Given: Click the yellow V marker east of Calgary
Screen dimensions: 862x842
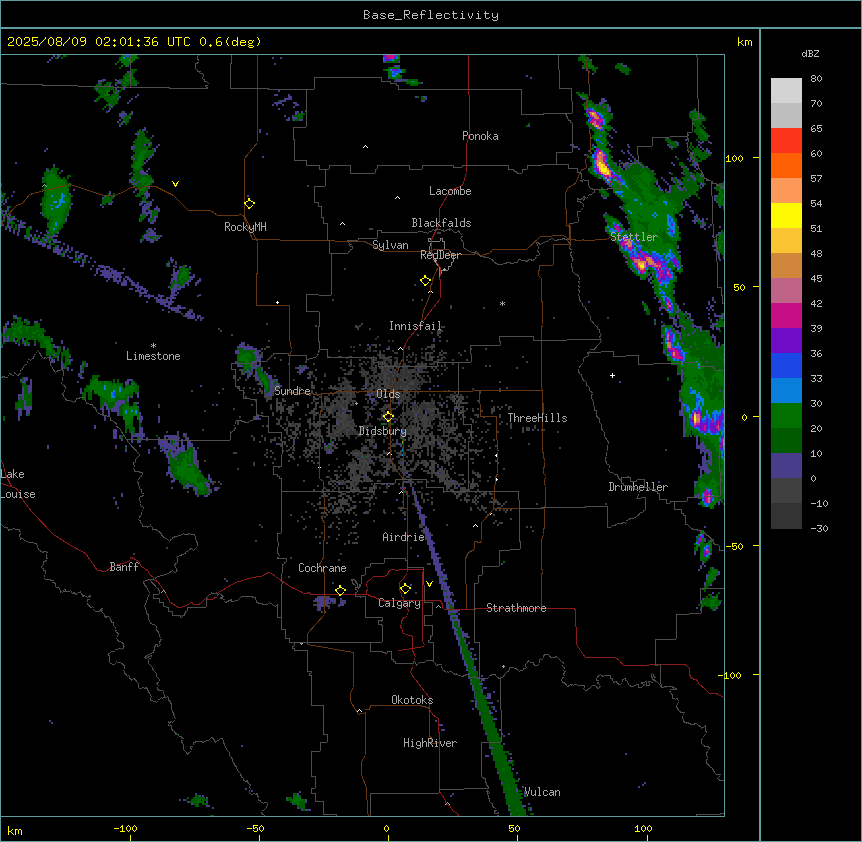Looking at the screenshot, I should pyautogui.click(x=429, y=584).
